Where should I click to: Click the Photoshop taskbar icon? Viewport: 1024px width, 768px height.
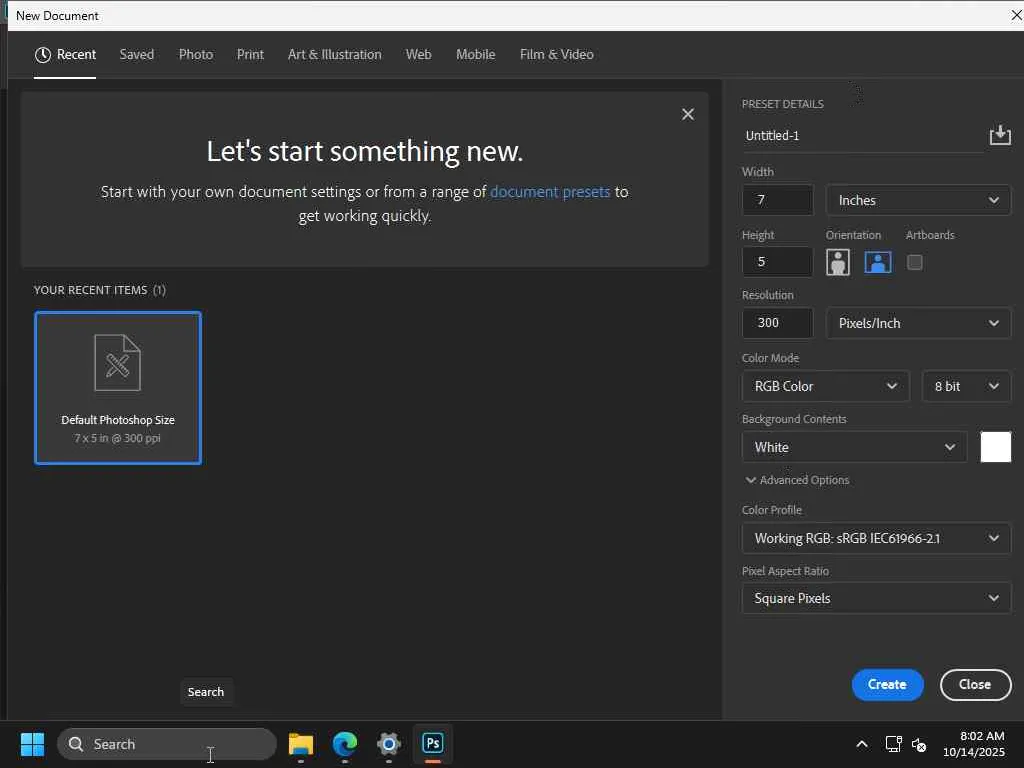coord(432,743)
